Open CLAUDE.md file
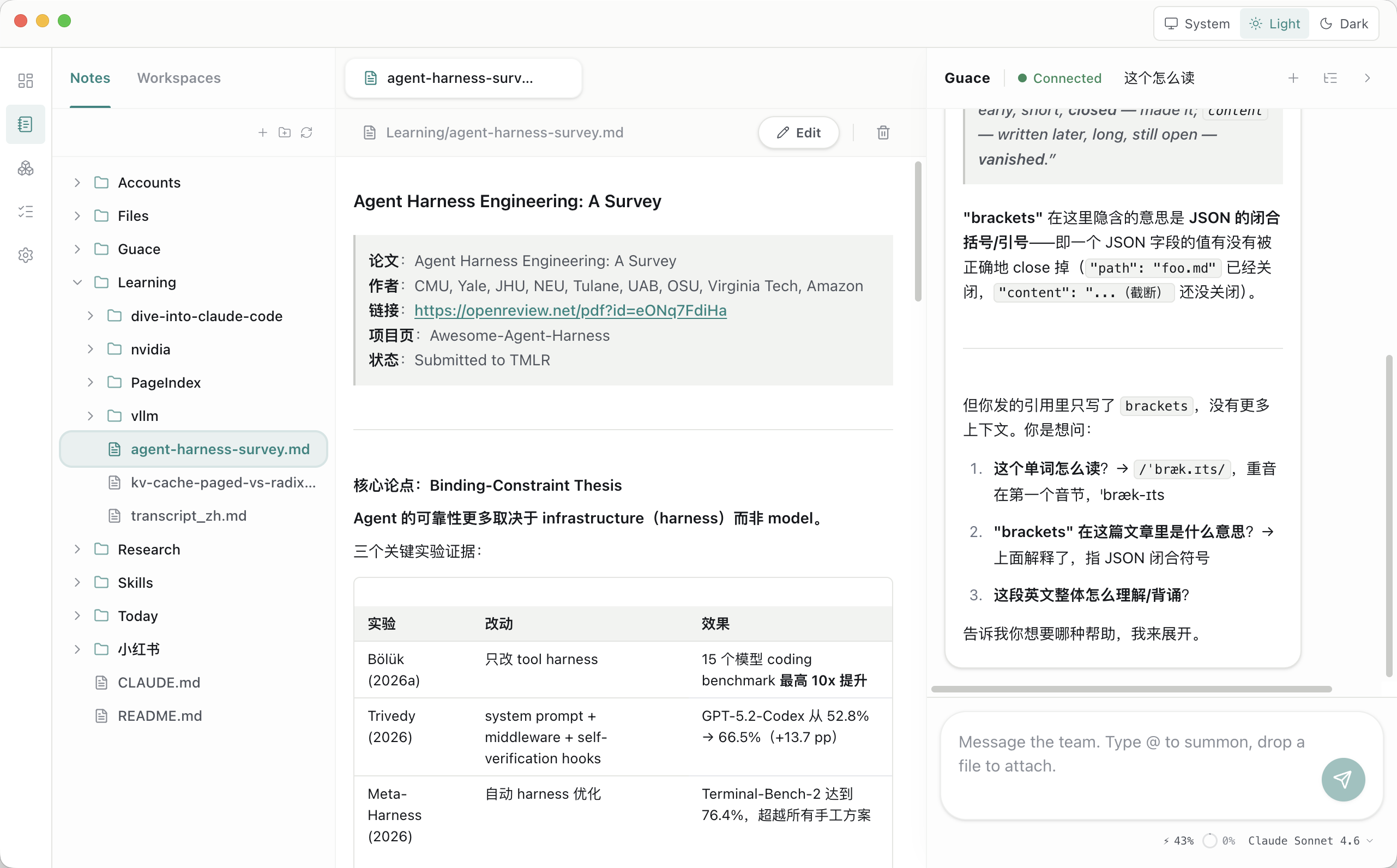The height and width of the screenshot is (868, 1397). click(194, 683)
